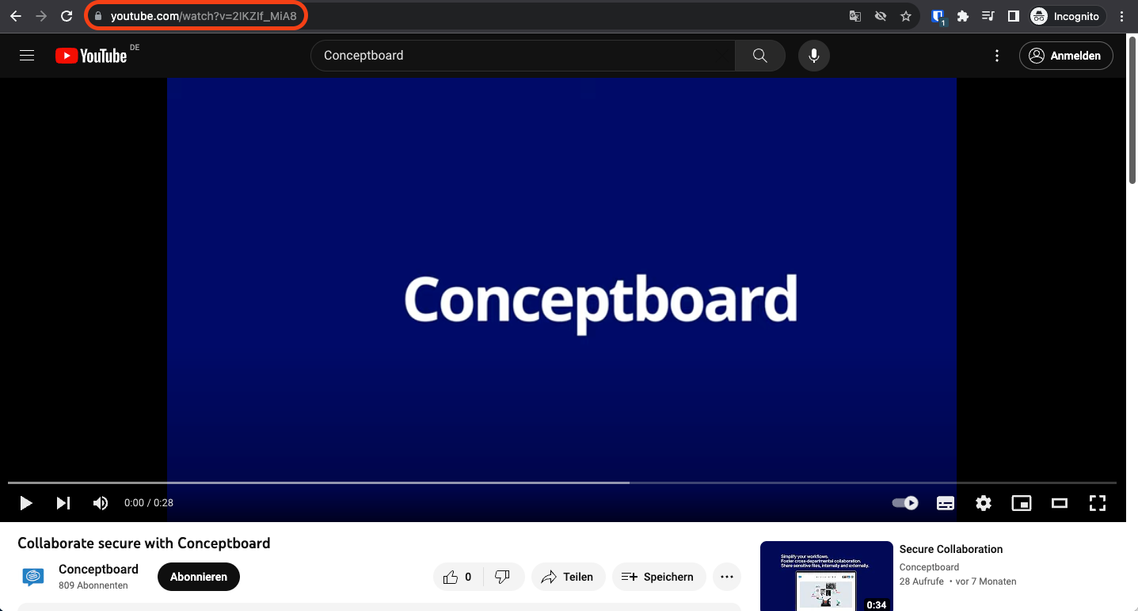Open the video settings gear
The width and height of the screenshot is (1138, 611).
click(x=983, y=503)
